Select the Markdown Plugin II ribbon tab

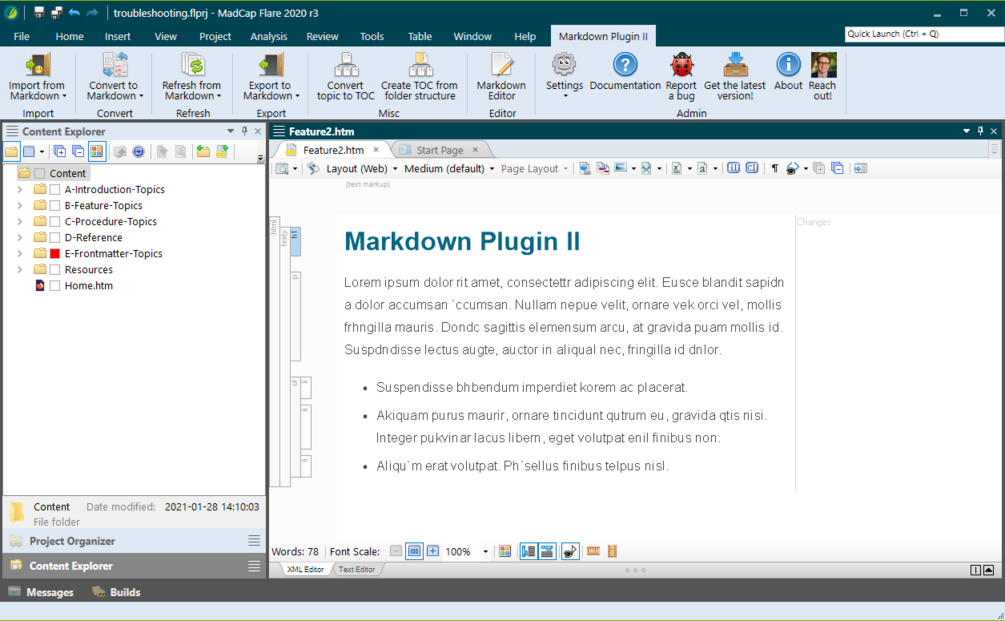[603, 37]
